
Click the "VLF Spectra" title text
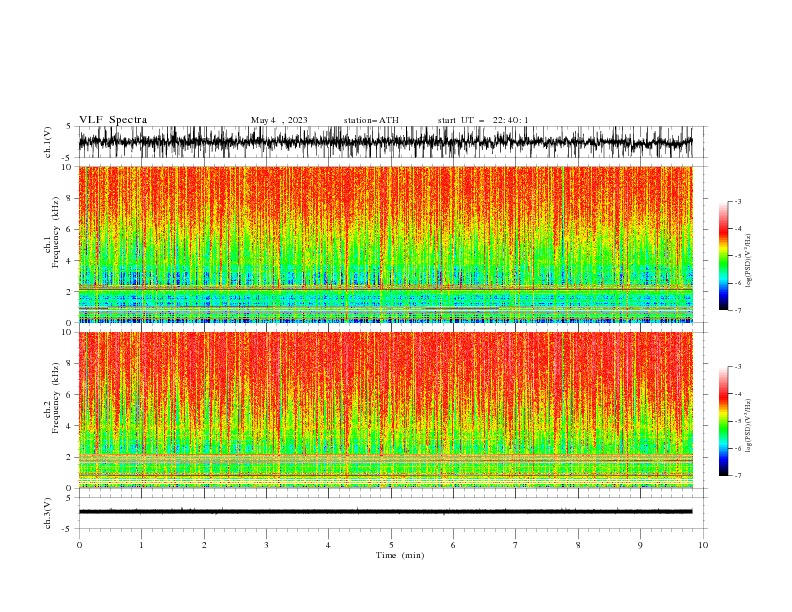click(x=113, y=120)
